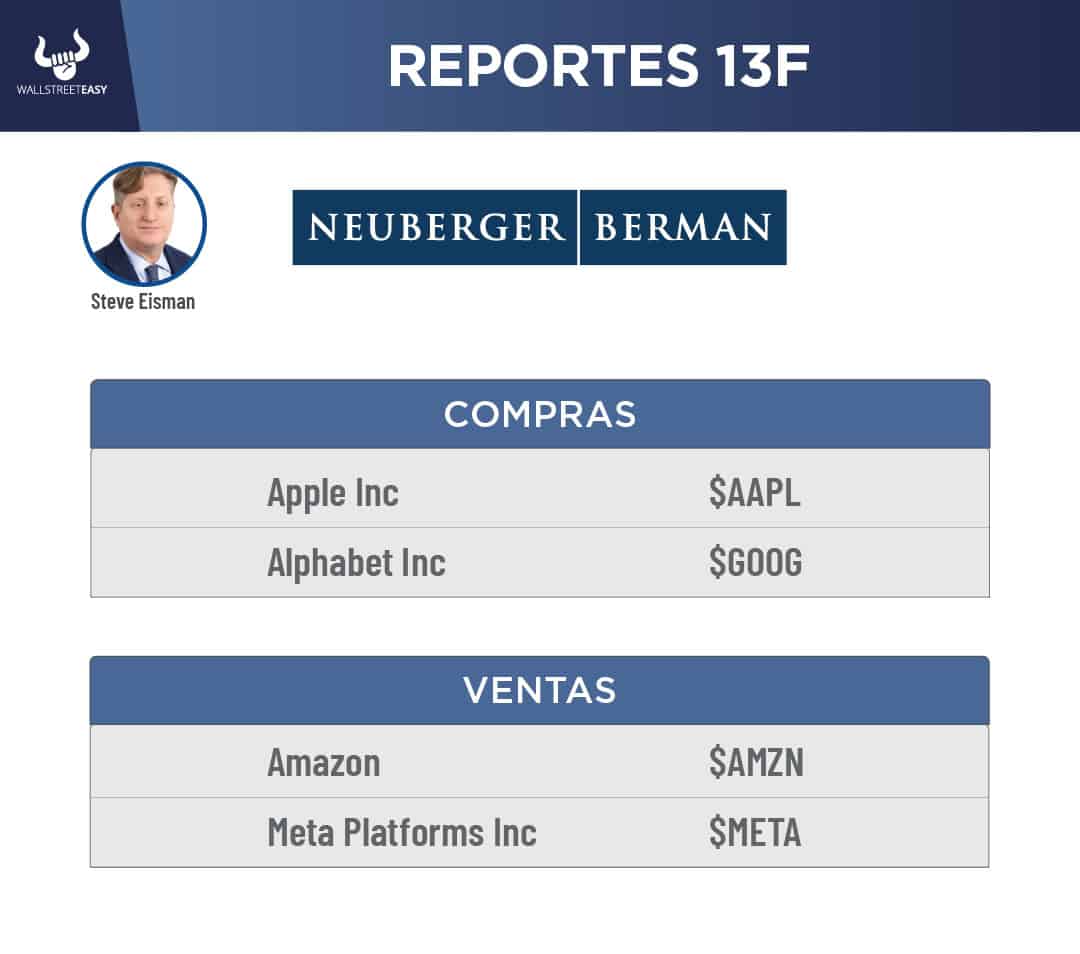Click the Meta Platforms Inc company name
This screenshot has width=1080, height=954.
point(401,832)
